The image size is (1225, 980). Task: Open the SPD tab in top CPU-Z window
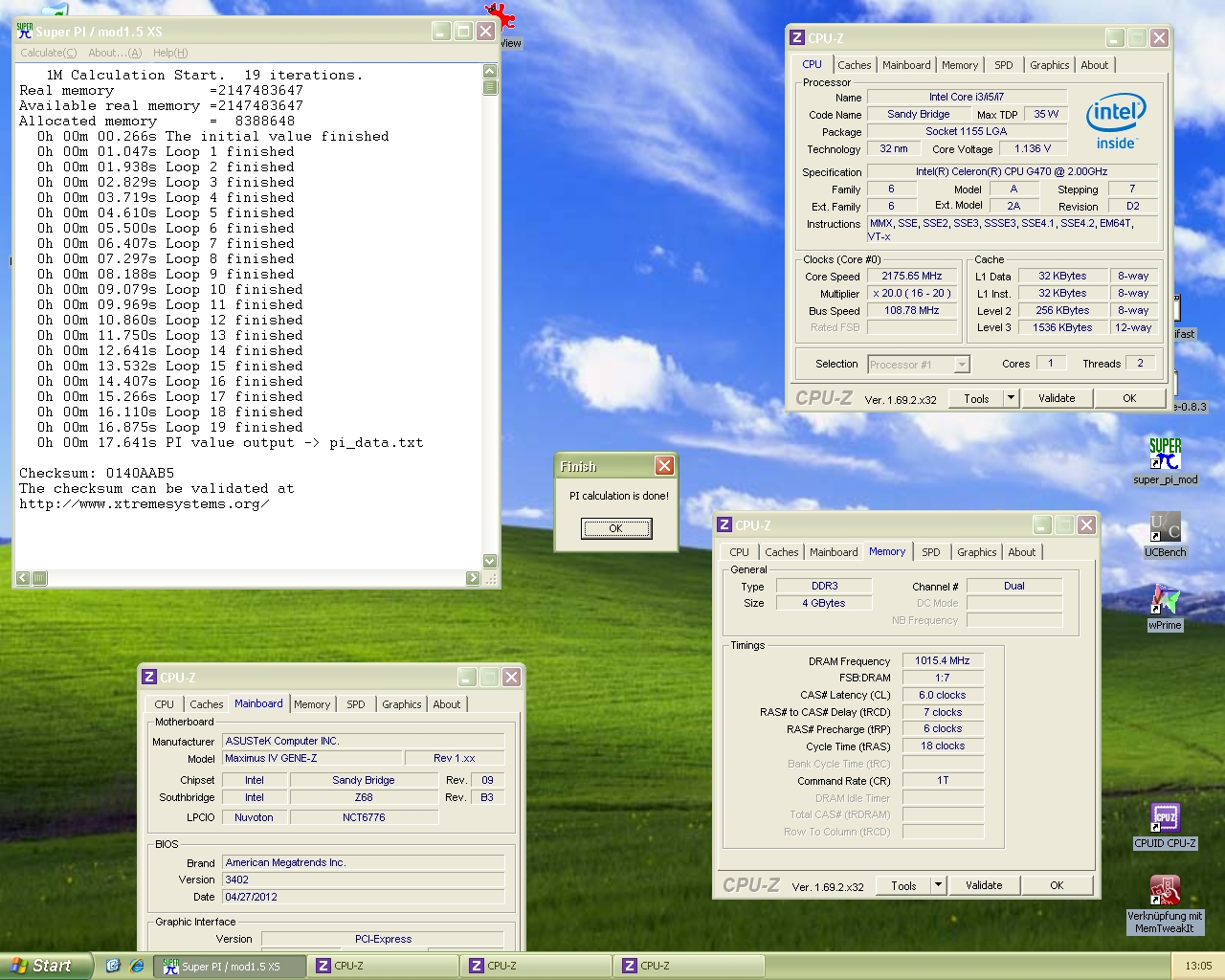pyautogui.click(x=1003, y=65)
